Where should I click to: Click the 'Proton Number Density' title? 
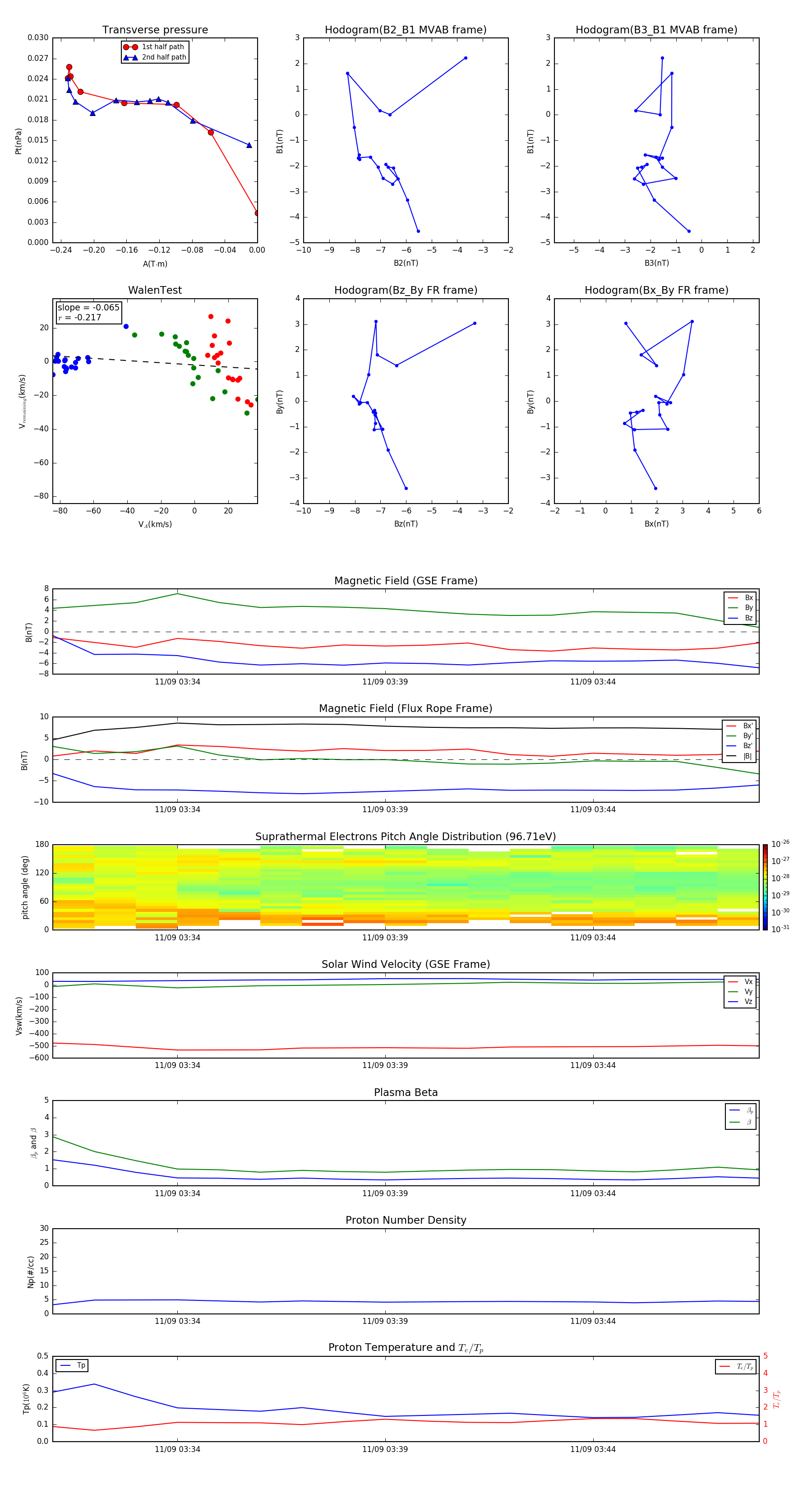coord(406,1220)
